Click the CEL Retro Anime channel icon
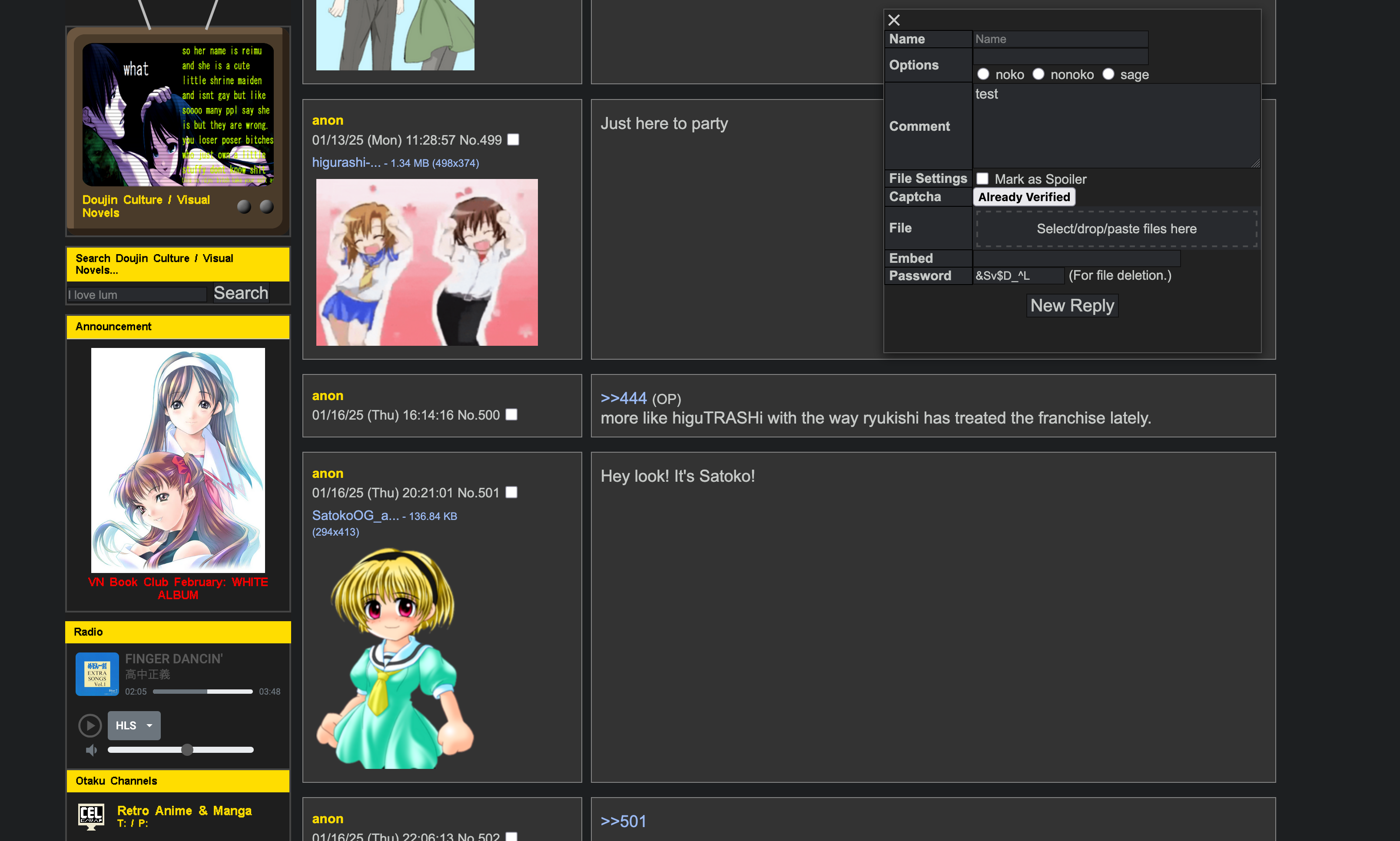This screenshot has width=1400, height=841. pos(91,816)
